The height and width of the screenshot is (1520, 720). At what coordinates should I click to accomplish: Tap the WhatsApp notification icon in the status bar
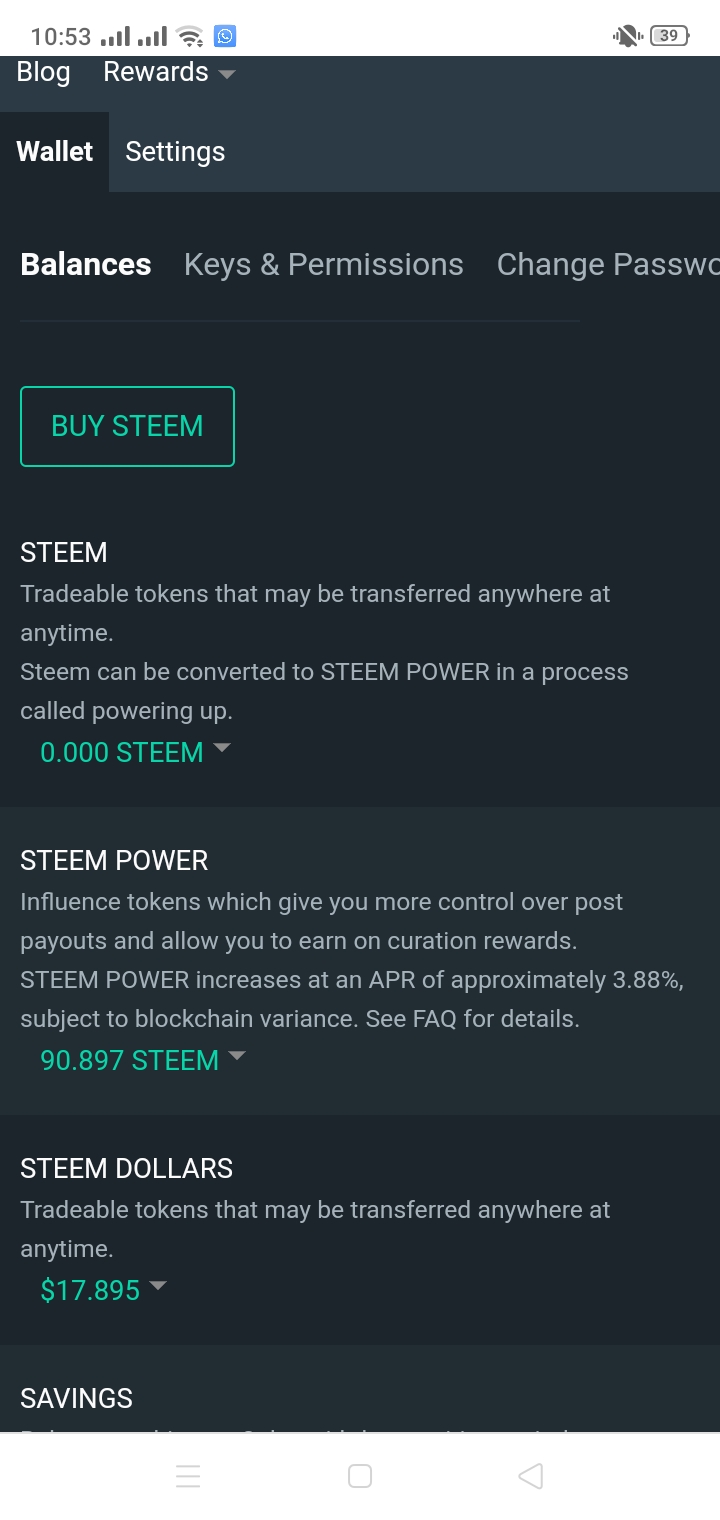tap(225, 37)
